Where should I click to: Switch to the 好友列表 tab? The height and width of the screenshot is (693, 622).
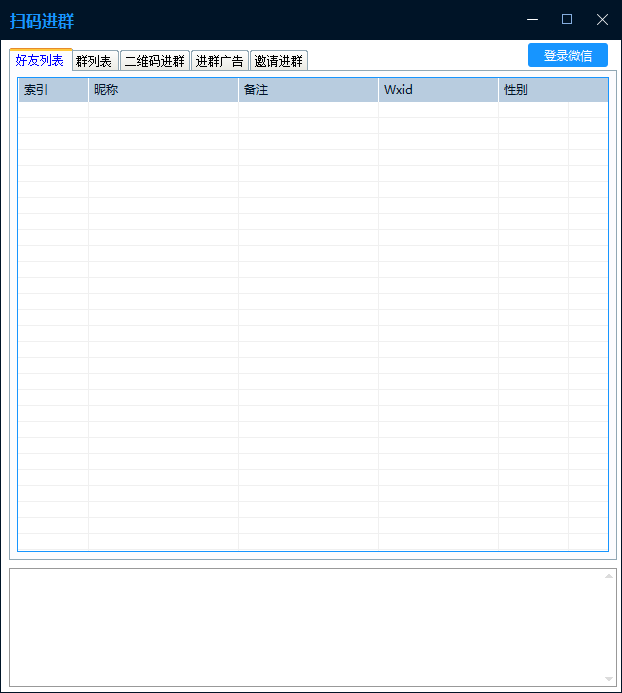point(41,60)
